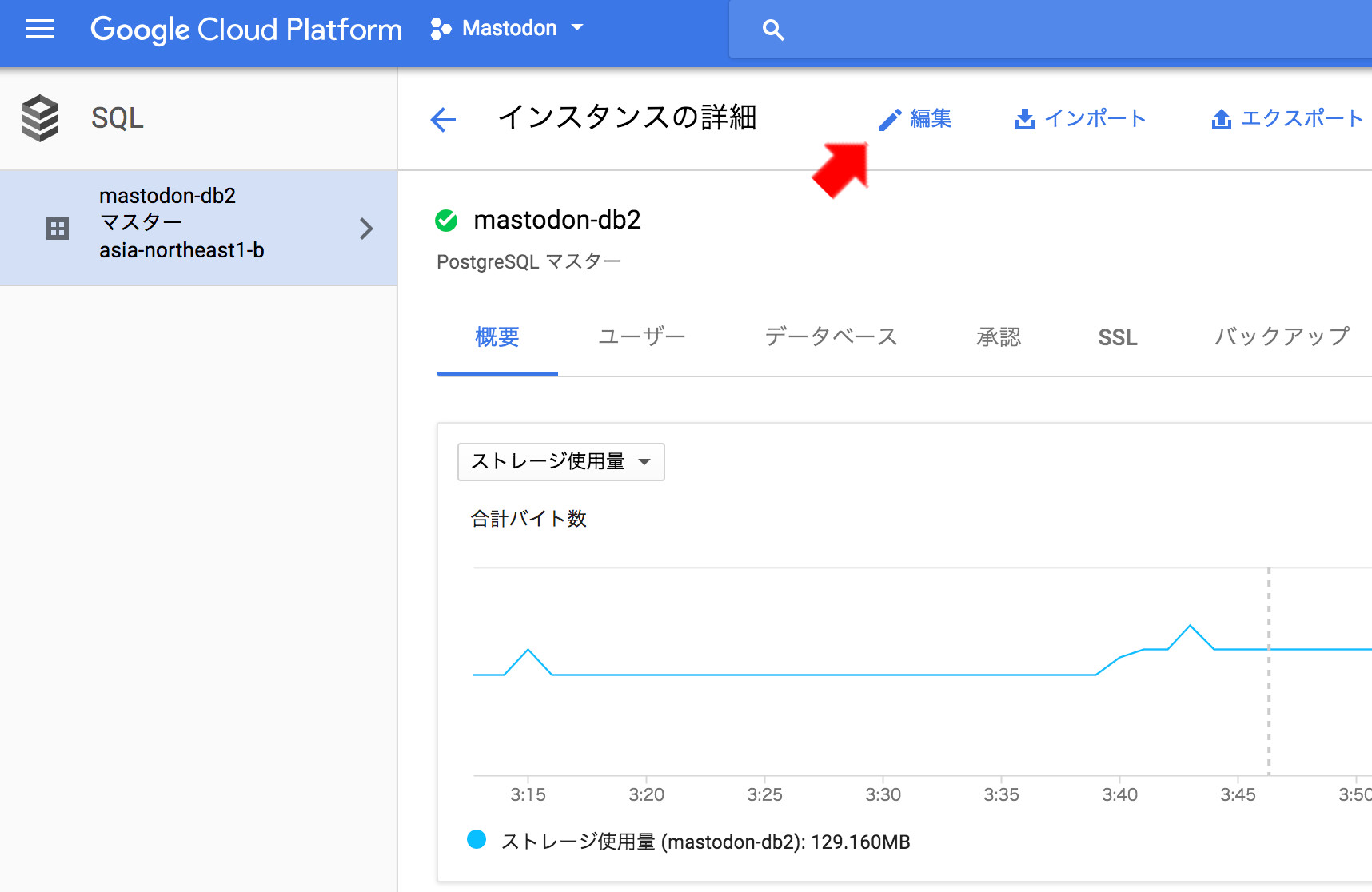Open the Mastodon project selector dropdown
The width and height of the screenshot is (1372, 892).
coord(508,29)
